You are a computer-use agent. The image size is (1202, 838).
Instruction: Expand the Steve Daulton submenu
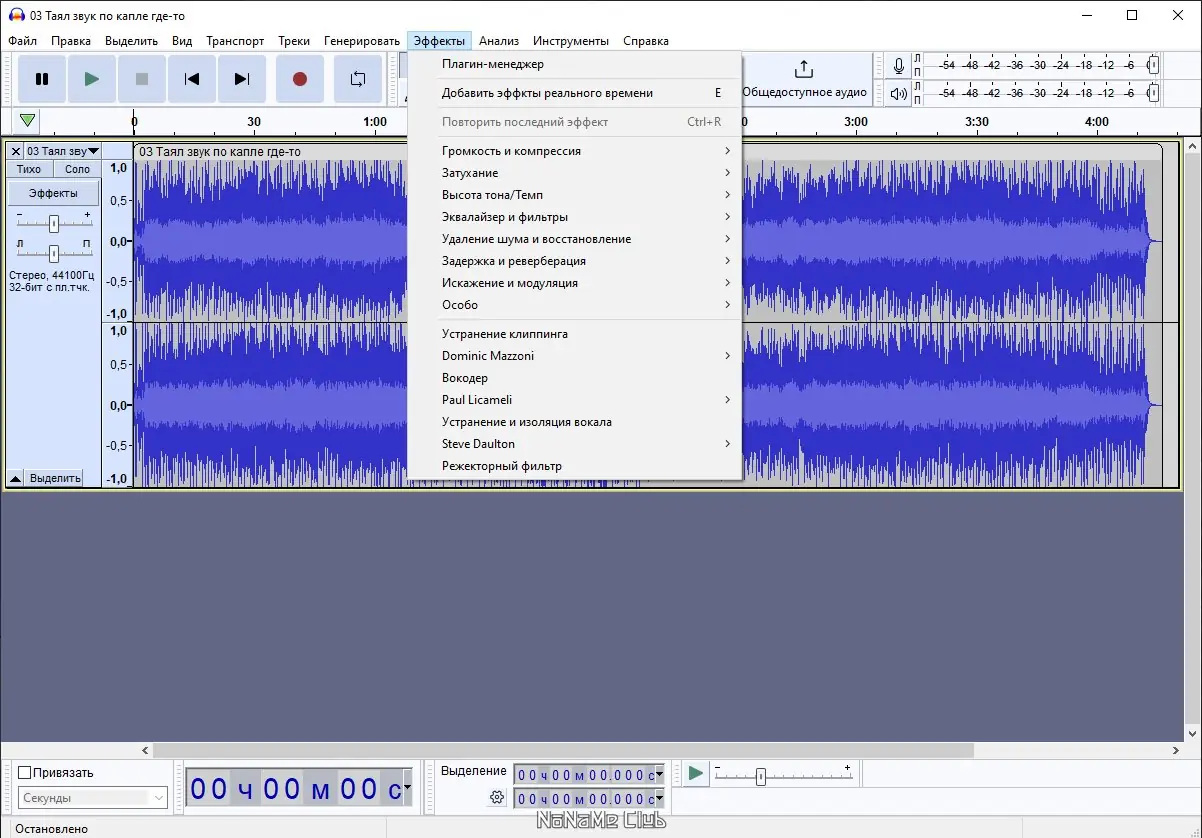(x=575, y=444)
